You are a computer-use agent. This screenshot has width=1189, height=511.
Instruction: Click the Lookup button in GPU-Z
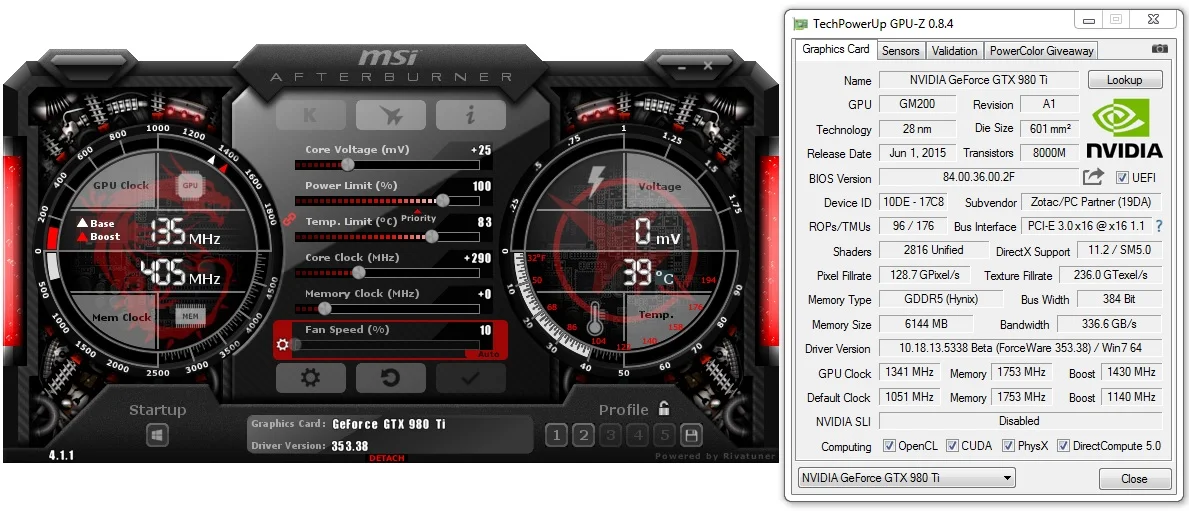point(1125,80)
